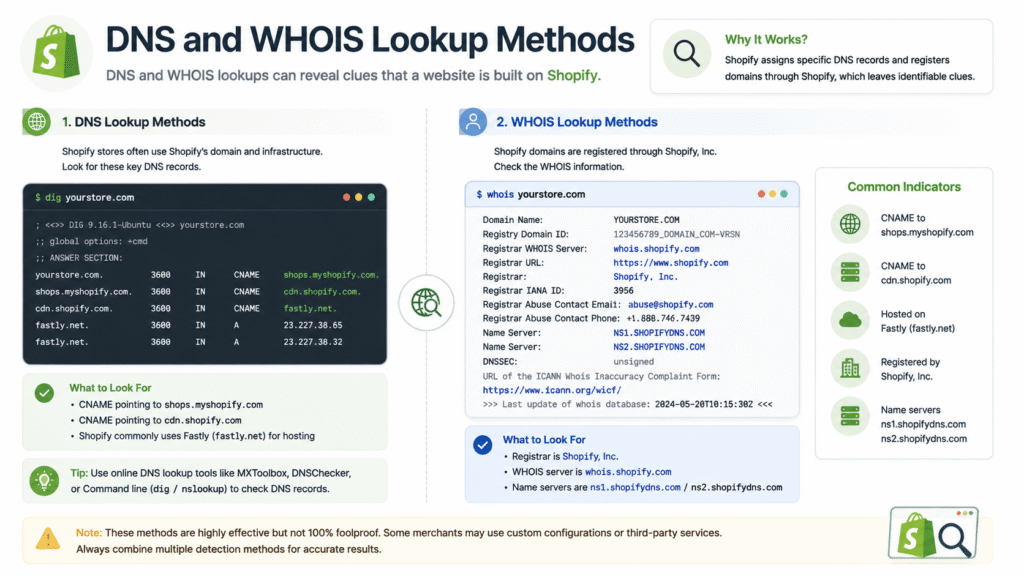Click the IP address 23.227.38.32
The image size is (1024, 576).
click(x=312, y=342)
